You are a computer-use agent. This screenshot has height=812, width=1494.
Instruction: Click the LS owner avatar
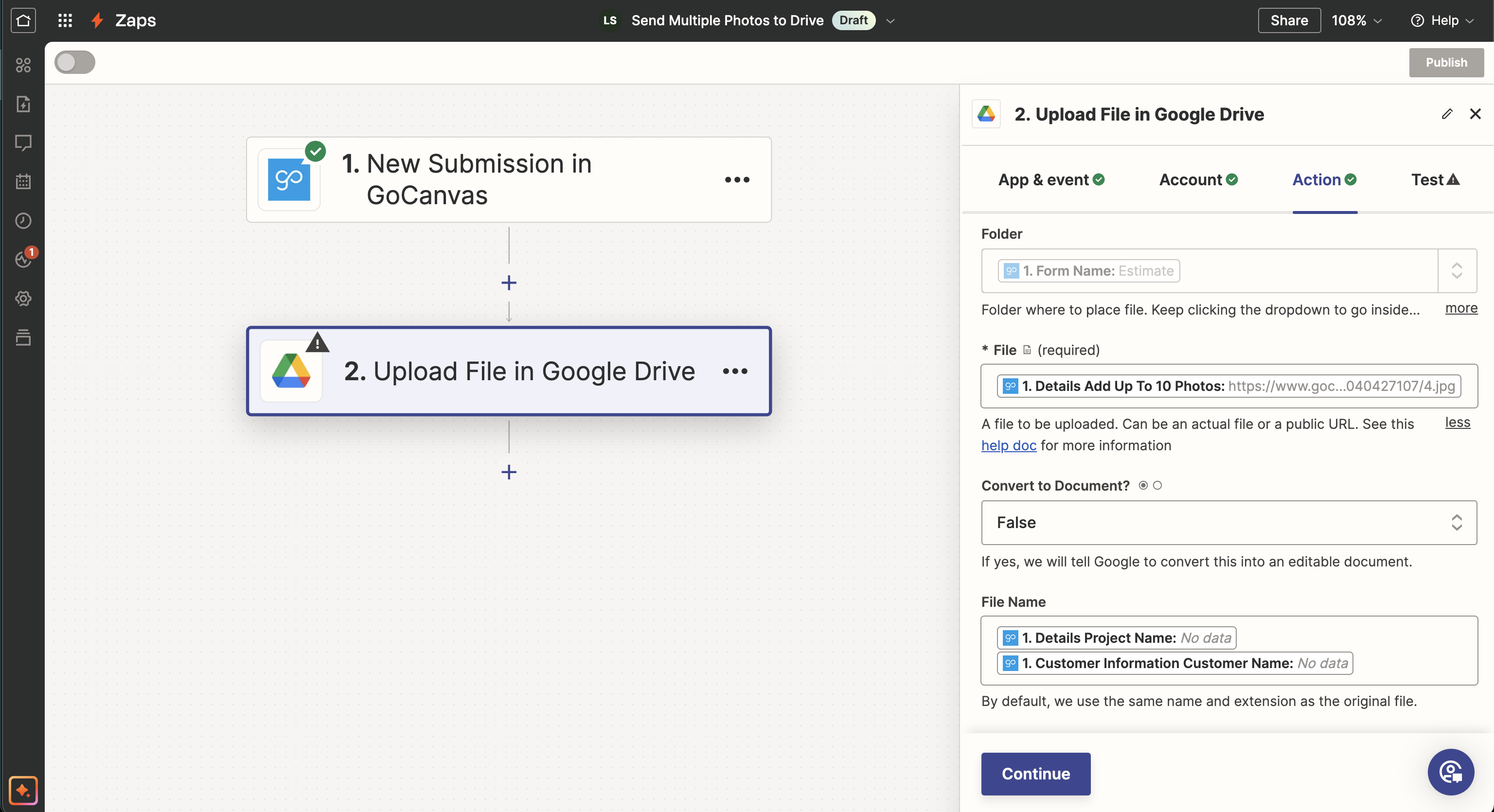(x=609, y=20)
